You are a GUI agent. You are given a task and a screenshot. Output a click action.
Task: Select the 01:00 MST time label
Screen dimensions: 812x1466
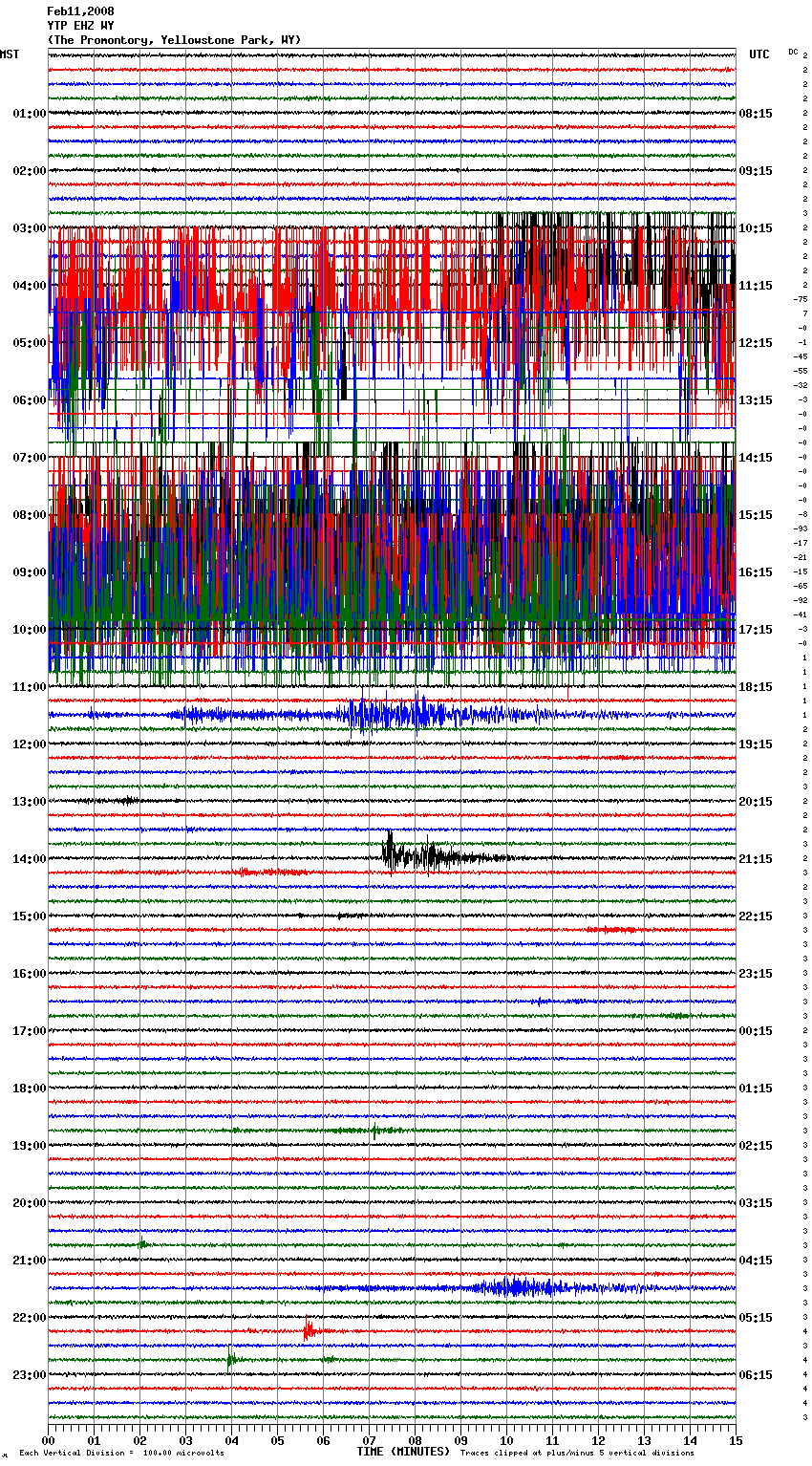pyautogui.click(x=30, y=114)
